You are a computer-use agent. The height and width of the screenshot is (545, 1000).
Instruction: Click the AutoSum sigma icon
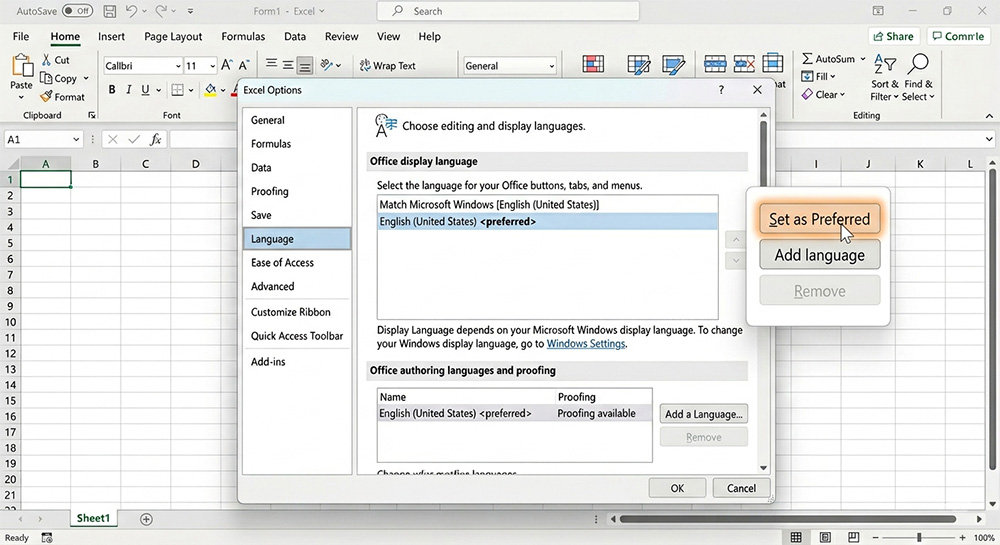807,59
